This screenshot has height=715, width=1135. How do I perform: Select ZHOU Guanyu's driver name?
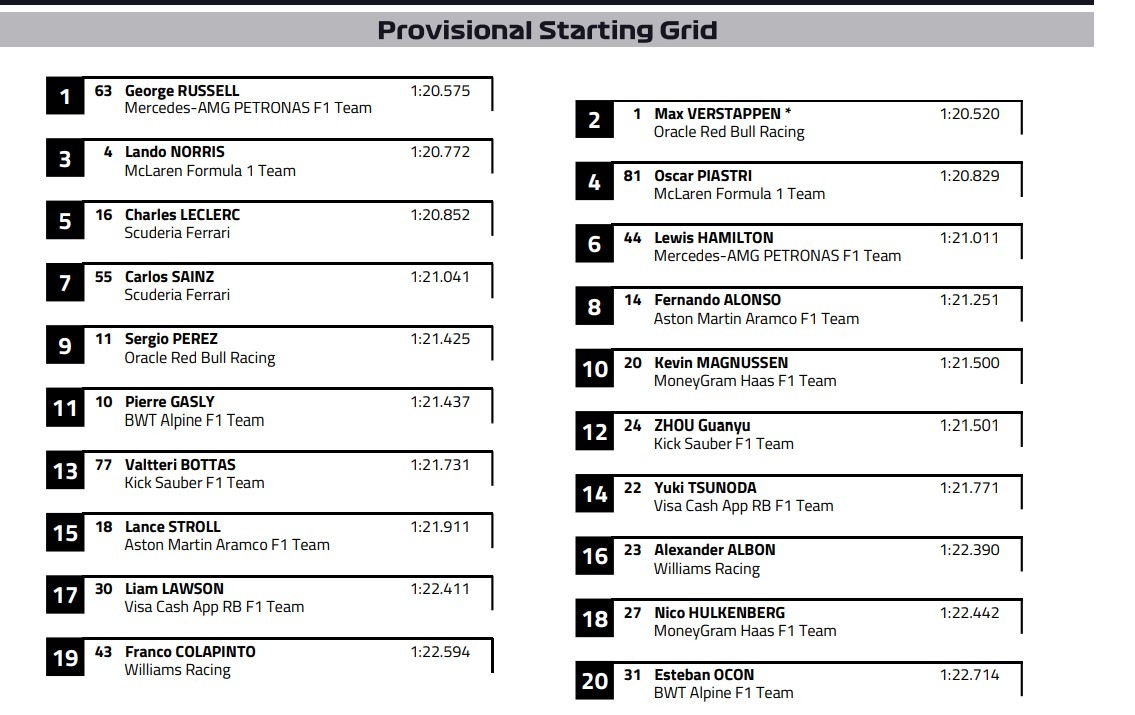coord(702,426)
